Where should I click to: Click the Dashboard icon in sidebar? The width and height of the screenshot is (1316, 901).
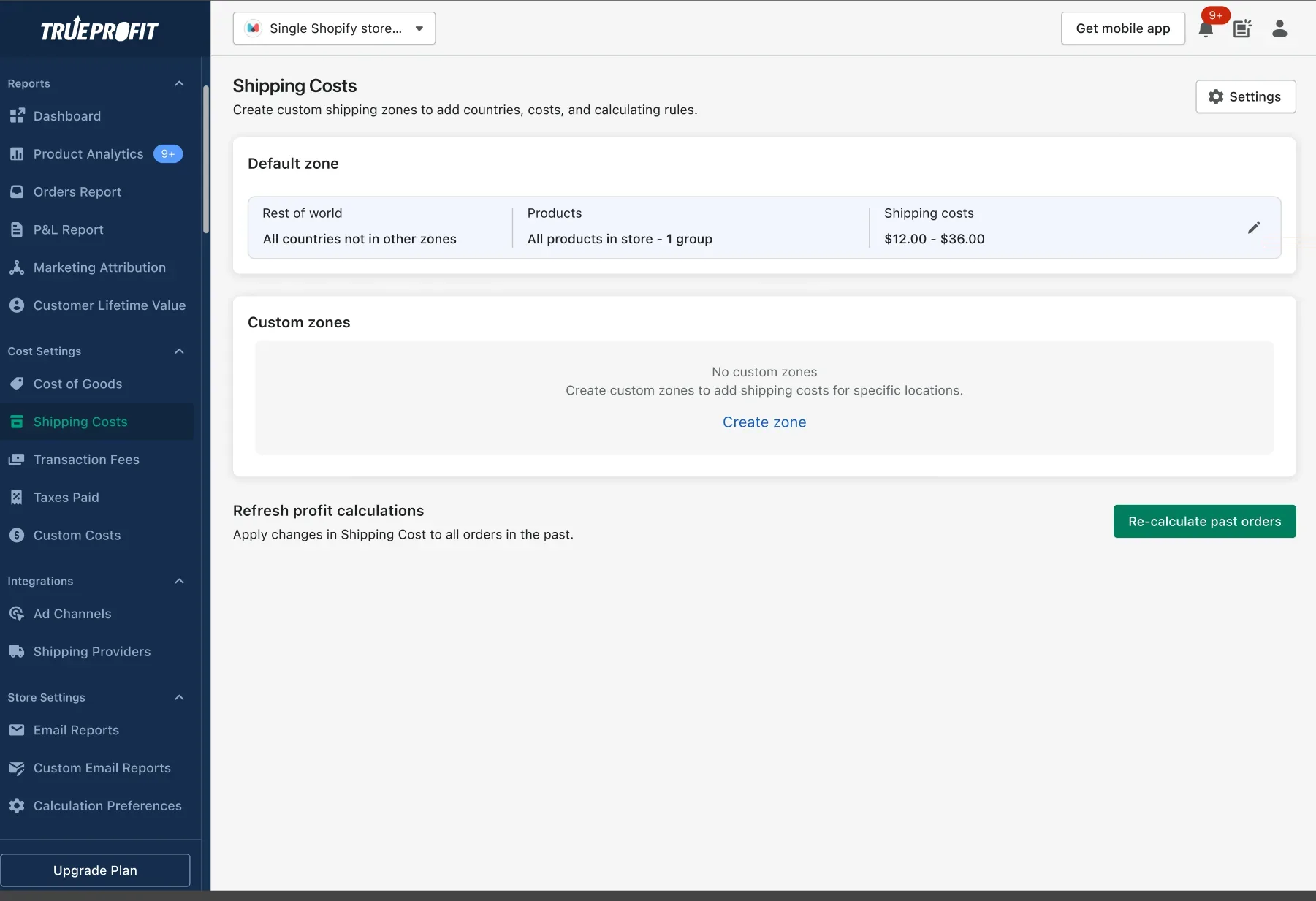(17, 115)
